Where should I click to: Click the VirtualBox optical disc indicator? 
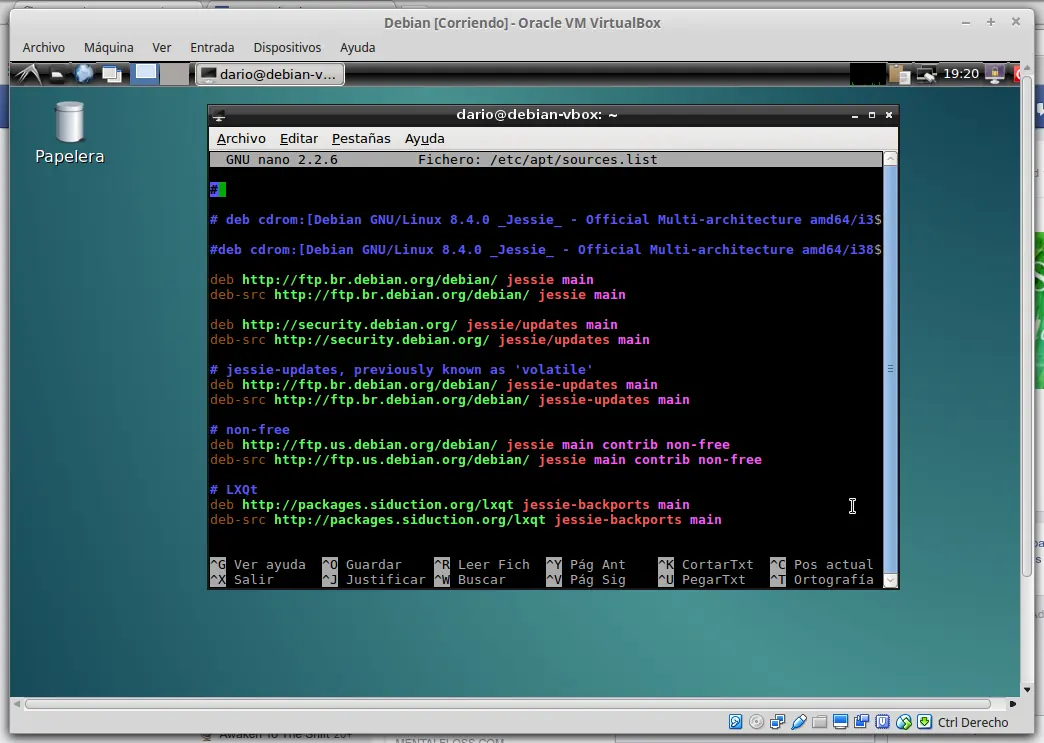[756, 722]
